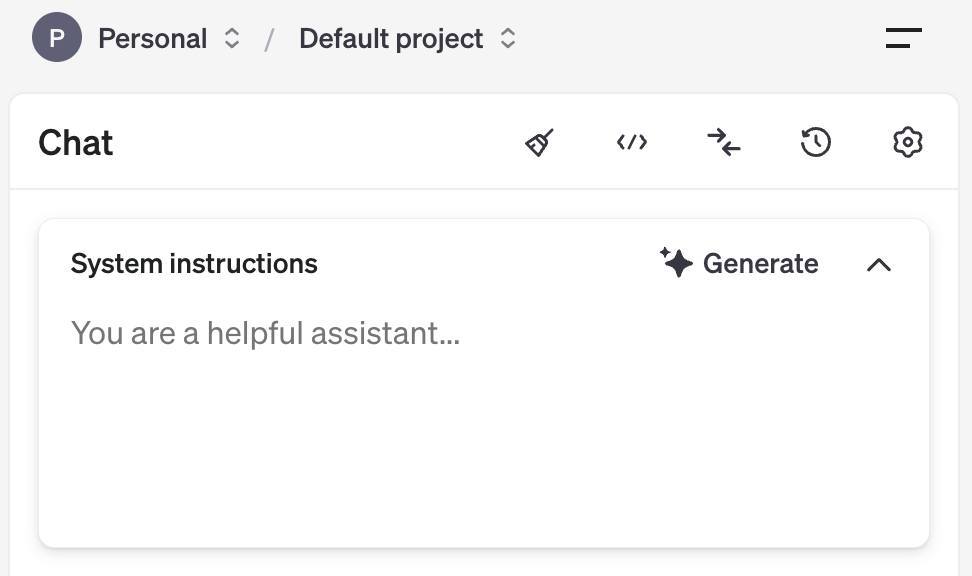Open the chat settings gear icon
Screen dimensions: 972x576
tap(907, 143)
